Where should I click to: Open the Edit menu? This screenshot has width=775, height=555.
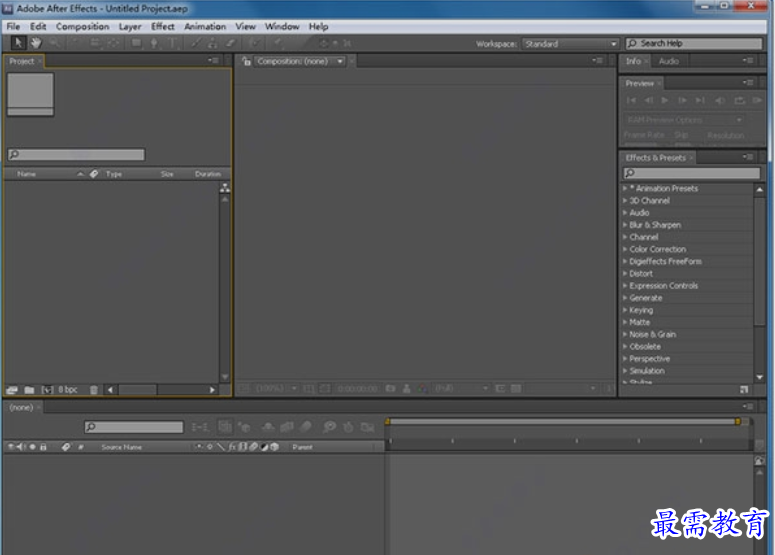pos(38,27)
